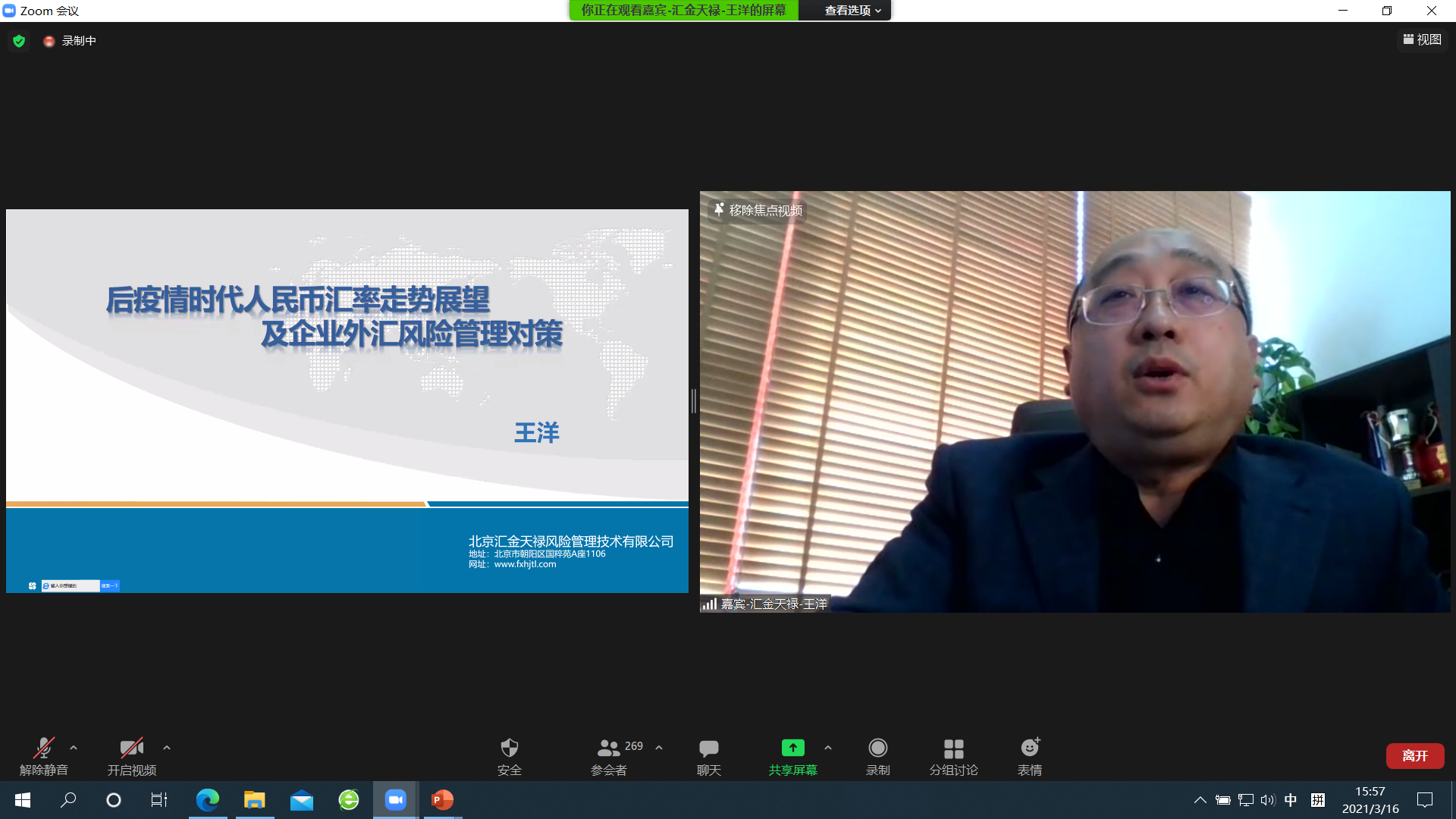This screenshot has width=1456, height=819.
Task: Open the Security (安全) shield icon
Action: coord(509,748)
